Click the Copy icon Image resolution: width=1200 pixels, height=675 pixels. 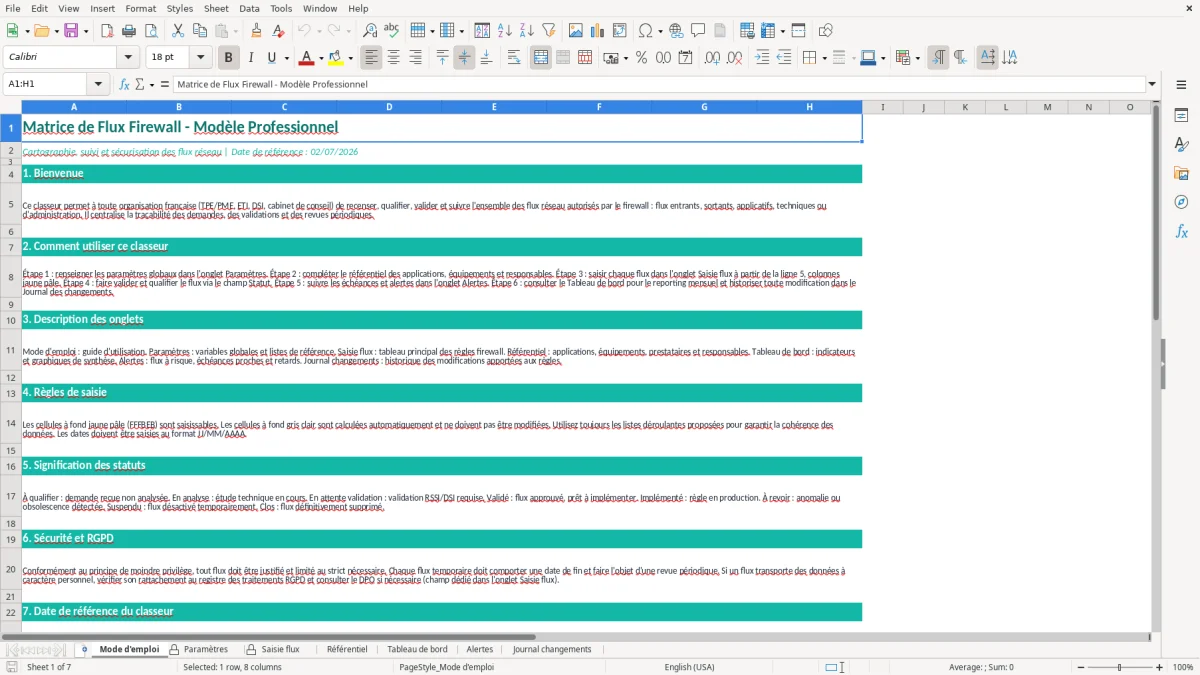point(199,31)
